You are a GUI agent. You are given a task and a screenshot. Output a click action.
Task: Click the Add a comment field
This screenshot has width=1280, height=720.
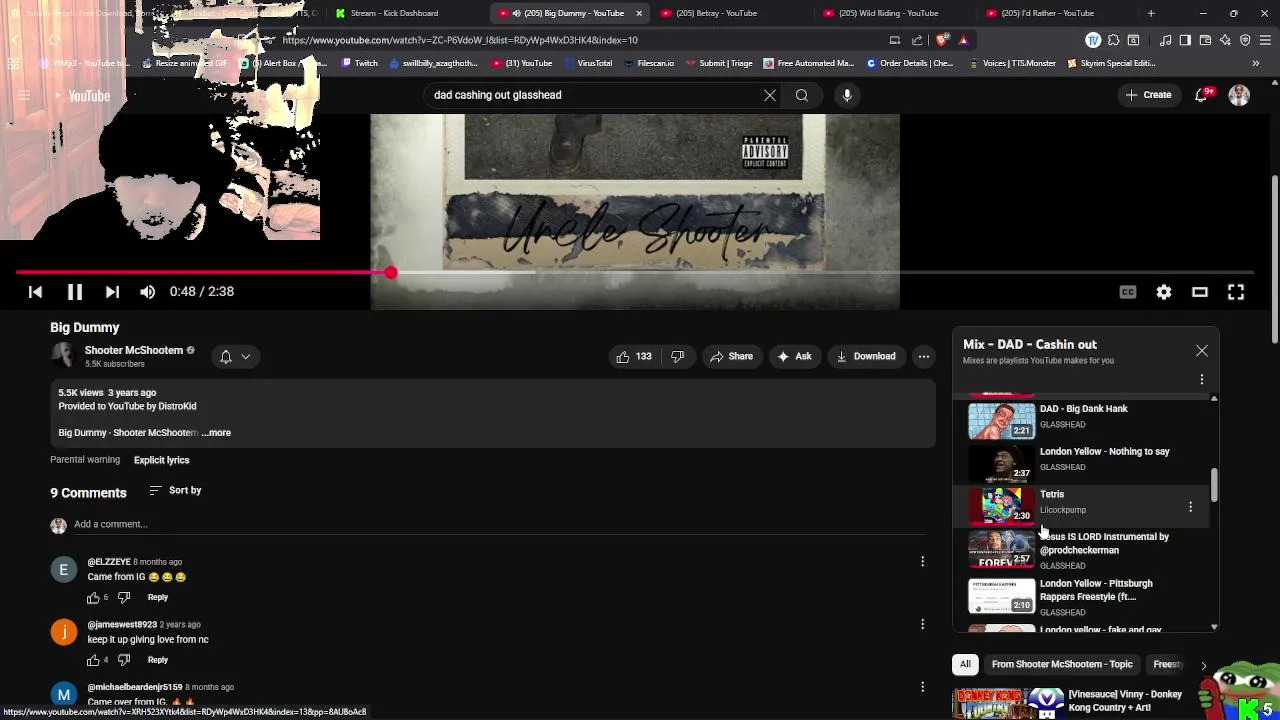coord(500,524)
